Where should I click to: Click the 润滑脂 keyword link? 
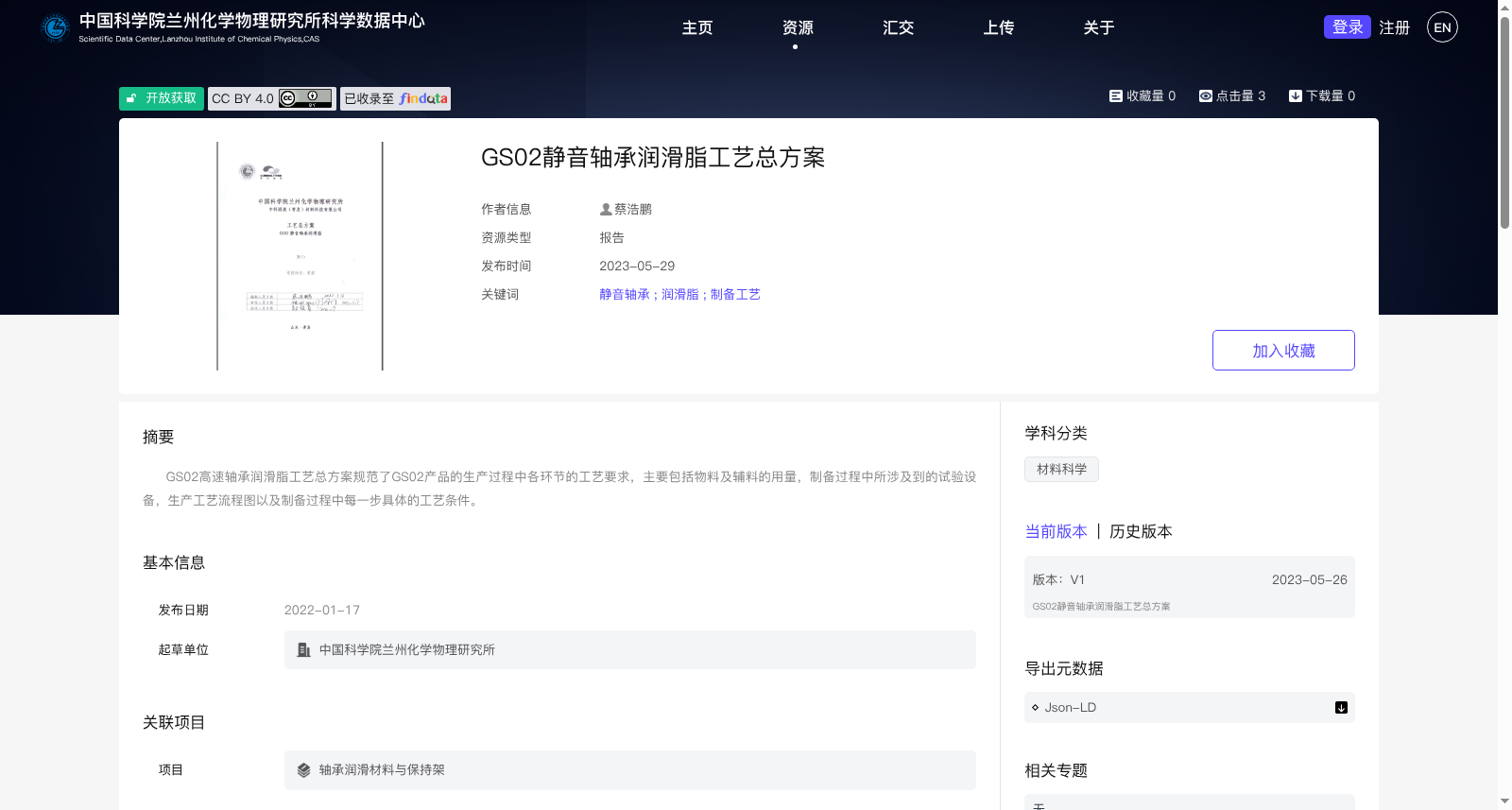(680, 294)
